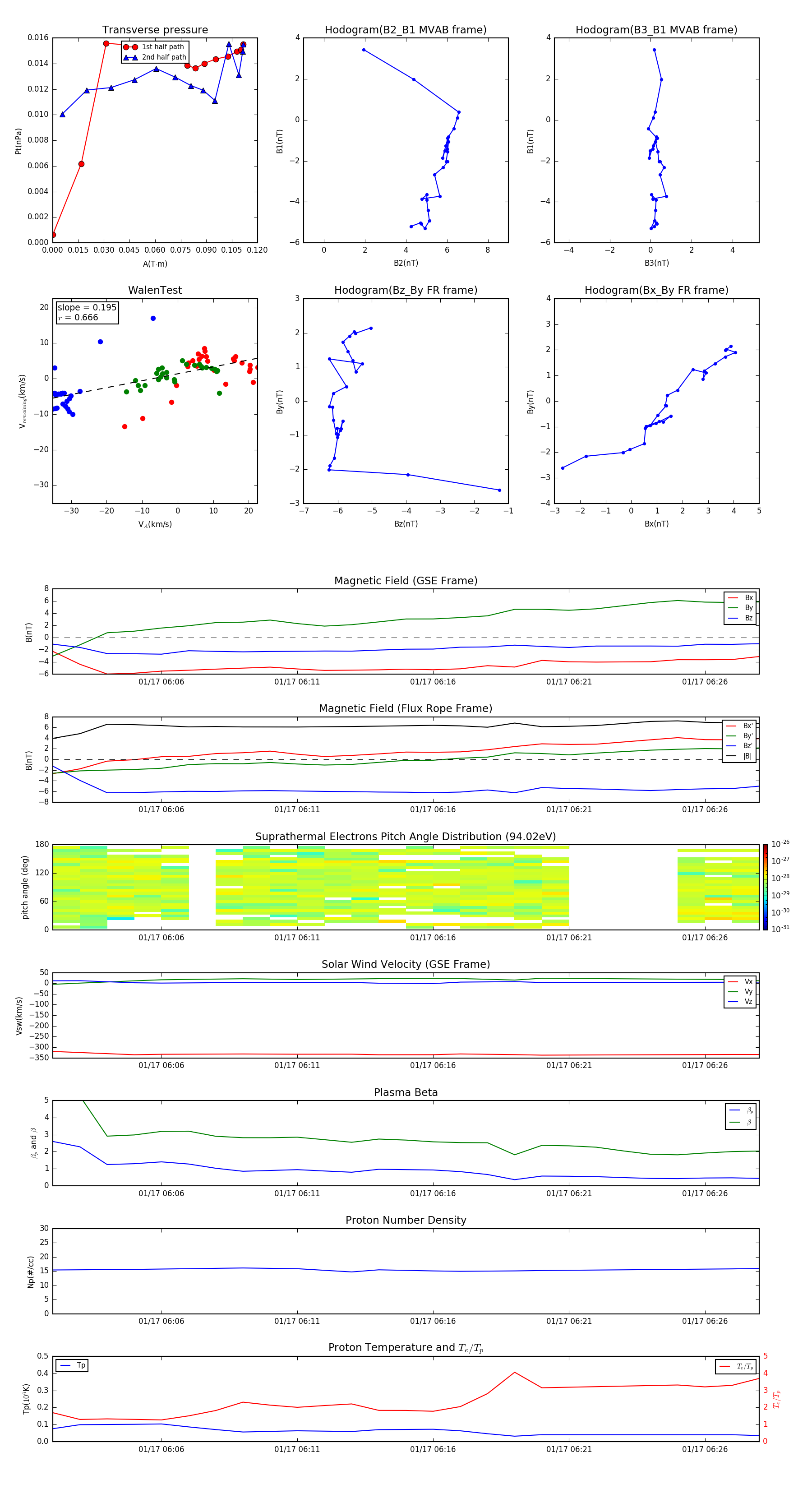The image size is (812, 1489).
Task: Select 'Bx' in the GSE magnetic field legend
Action: pyautogui.click(x=740, y=598)
